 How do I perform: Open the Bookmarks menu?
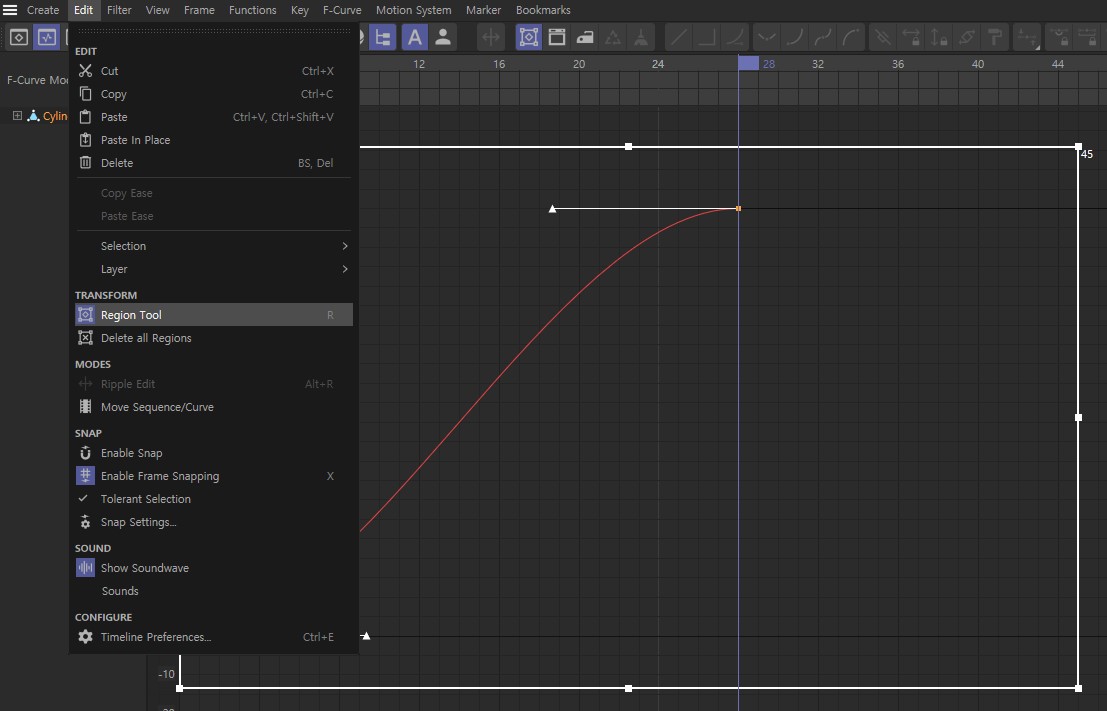pos(543,10)
